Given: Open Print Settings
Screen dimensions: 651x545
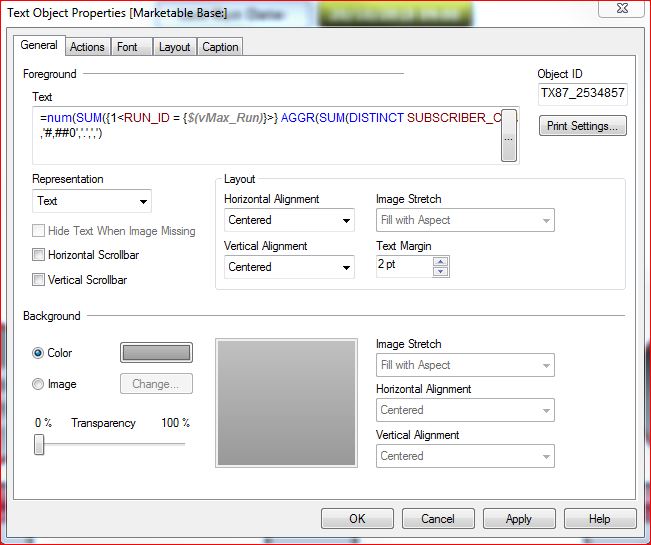Looking at the screenshot, I should 582,125.
